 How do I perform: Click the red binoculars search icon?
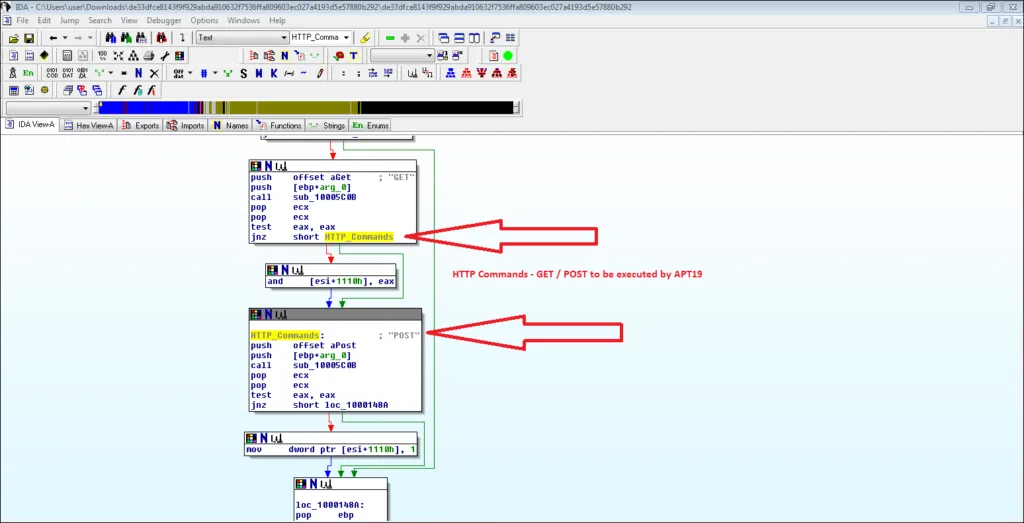(161, 38)
